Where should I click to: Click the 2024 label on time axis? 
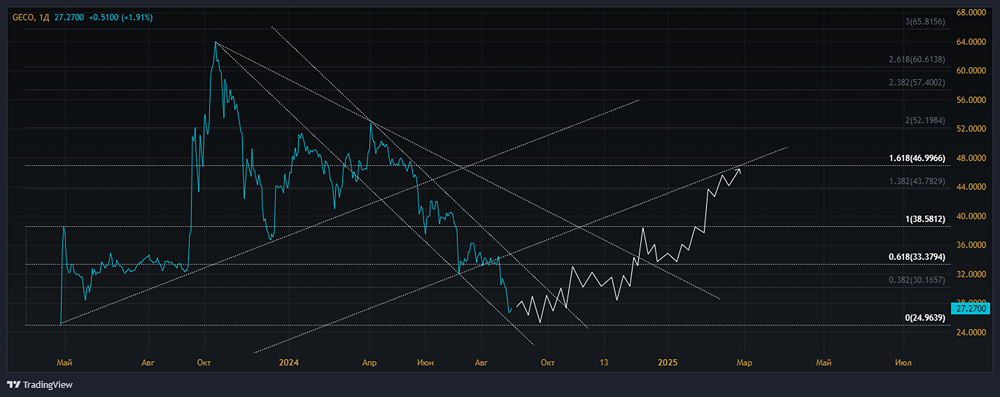click(x=288, y=363)
